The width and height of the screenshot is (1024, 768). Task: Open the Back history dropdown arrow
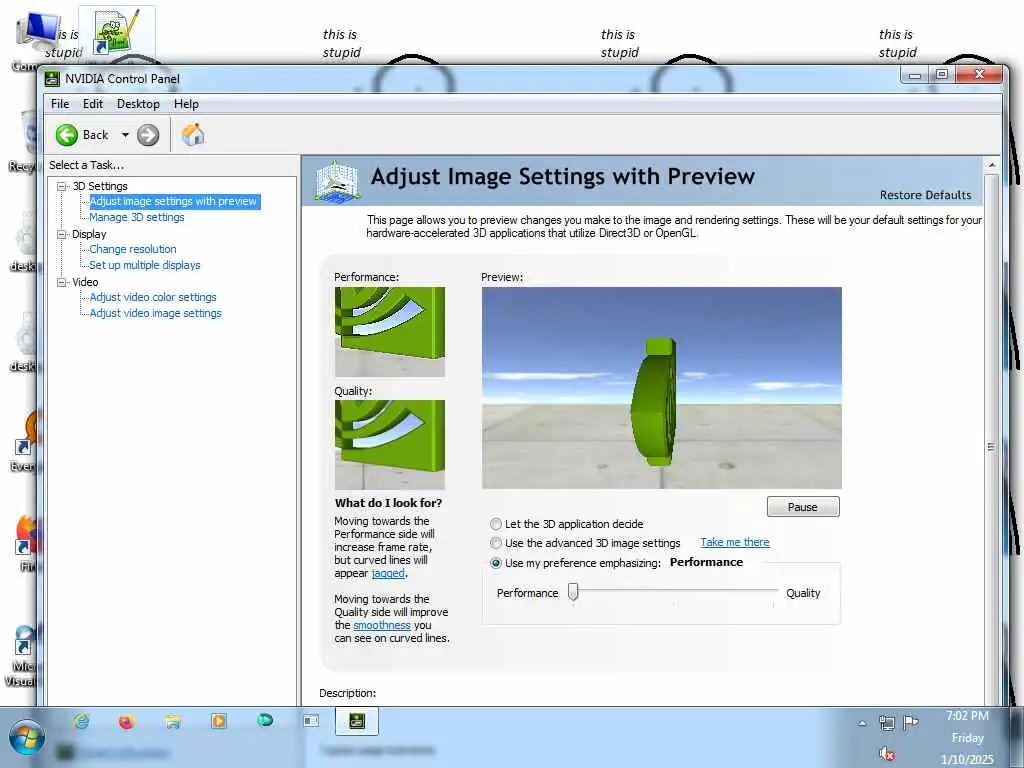click(125, 135)
